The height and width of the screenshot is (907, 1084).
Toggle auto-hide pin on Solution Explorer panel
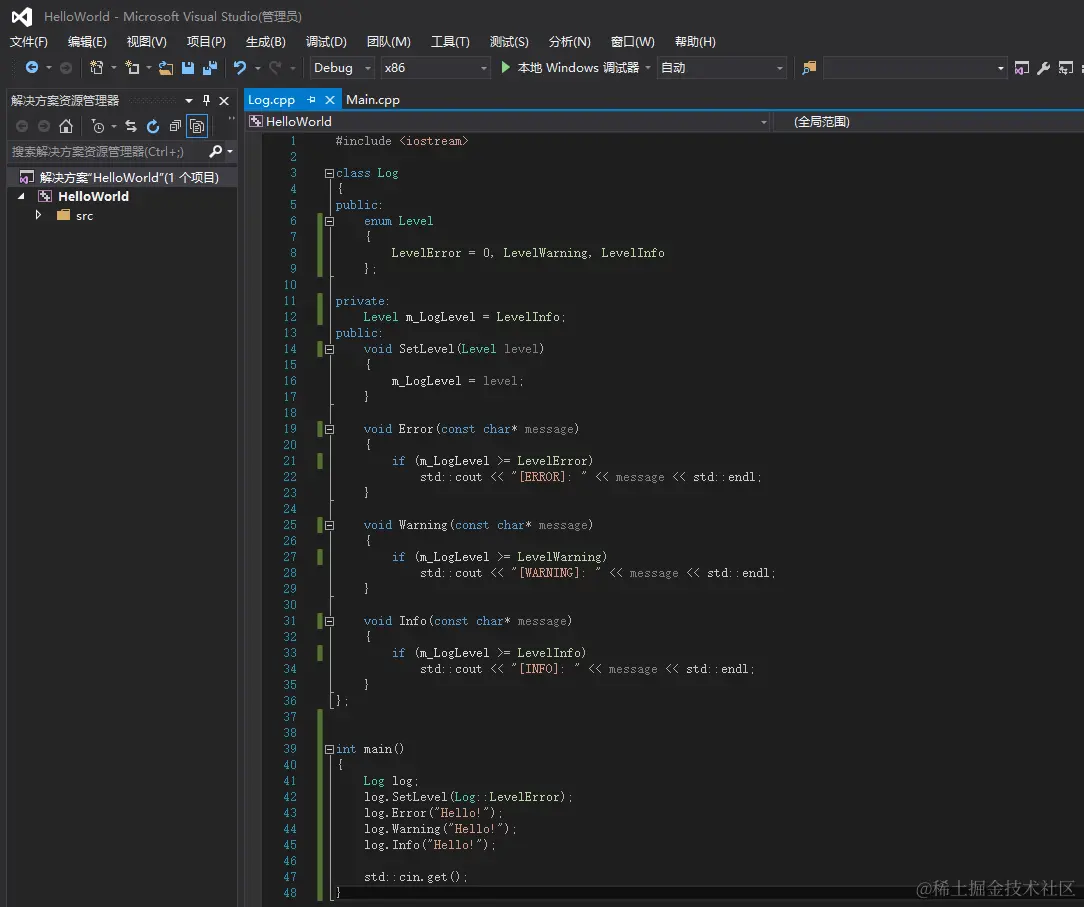pos(207,100)
